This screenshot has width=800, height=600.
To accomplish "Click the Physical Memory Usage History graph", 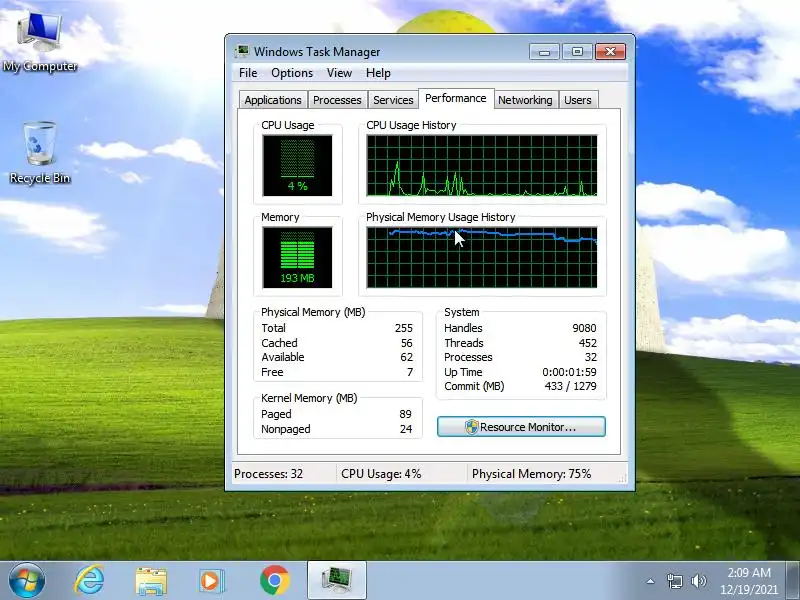I will click(x=482, y=258).
